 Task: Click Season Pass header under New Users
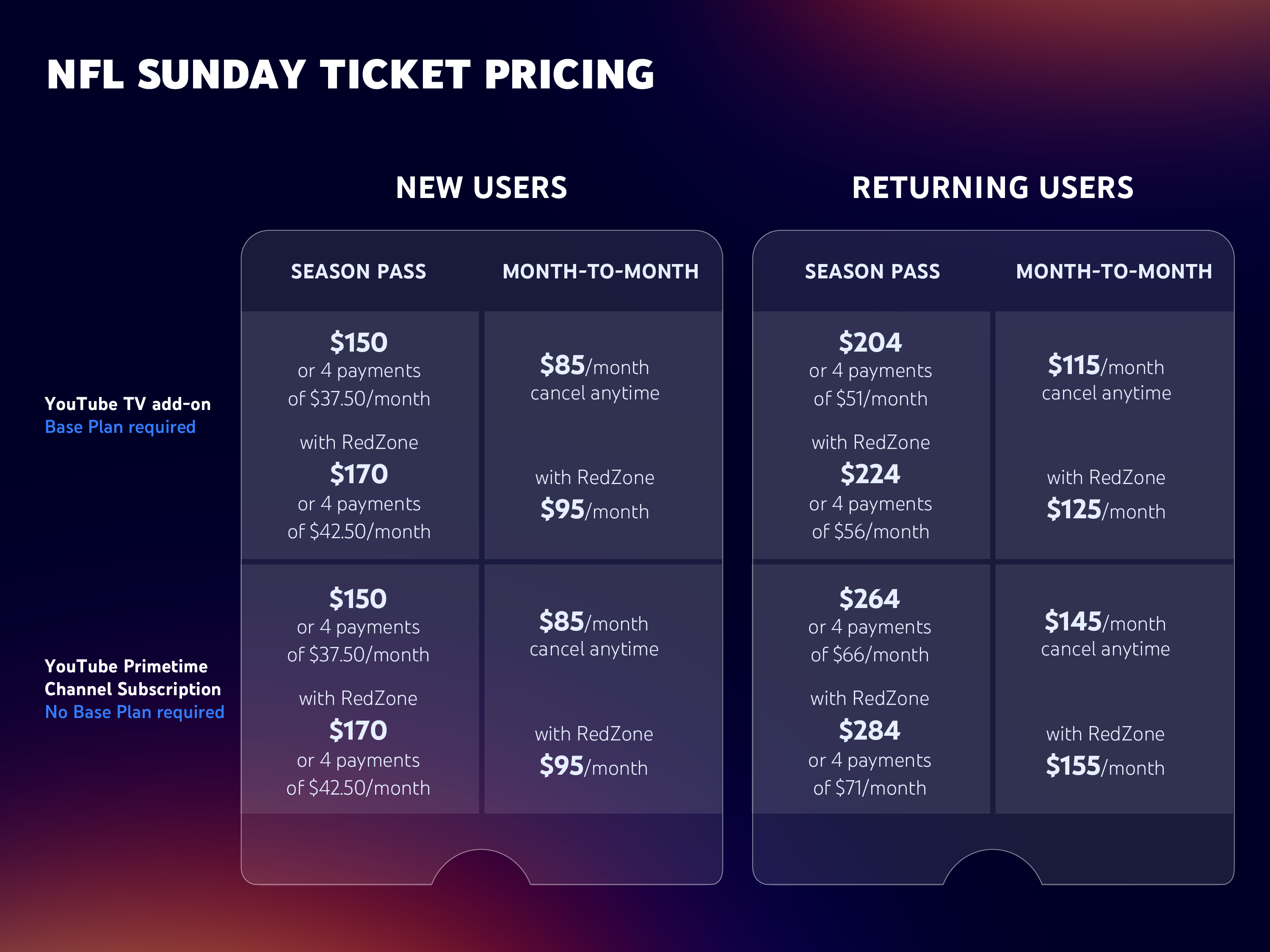point(358,272)
